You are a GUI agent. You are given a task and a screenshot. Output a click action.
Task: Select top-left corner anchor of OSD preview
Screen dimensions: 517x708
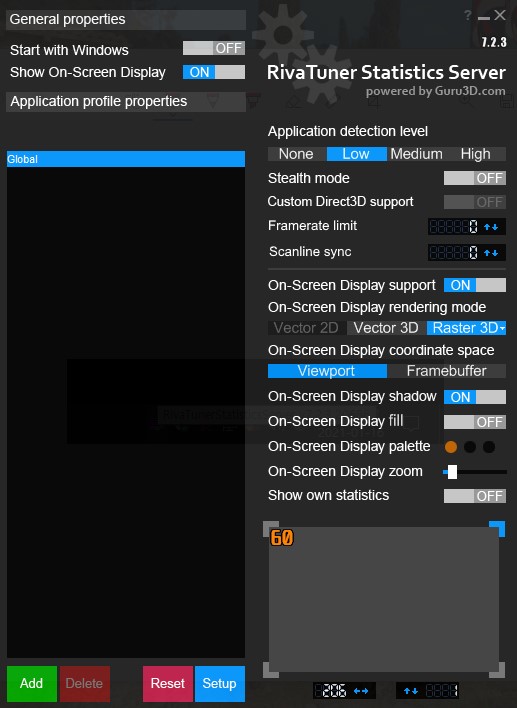point(270,528)
